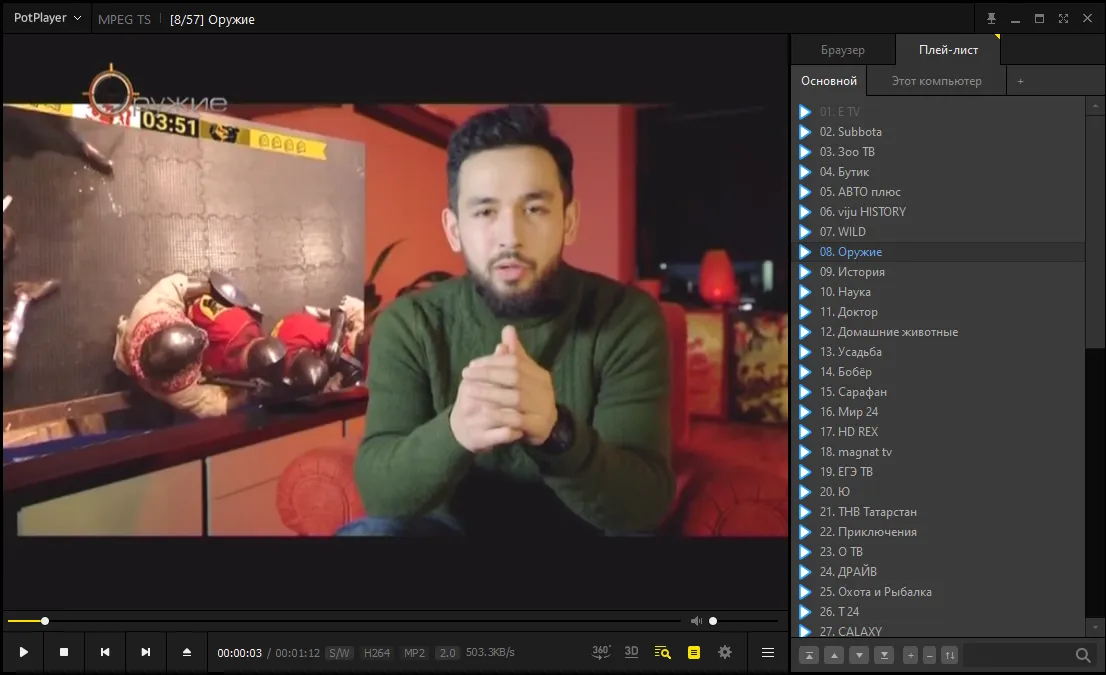Click the video display area

[395, 321]
